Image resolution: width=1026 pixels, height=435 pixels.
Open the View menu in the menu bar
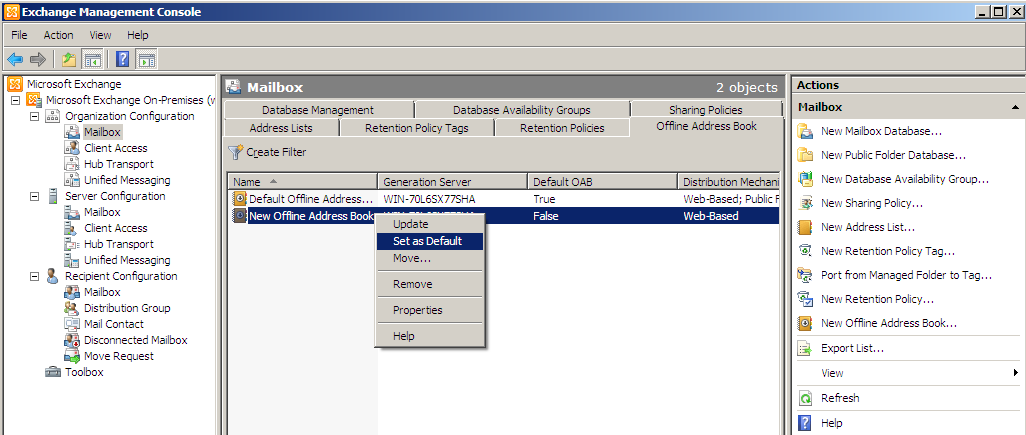(x=100, y=35)
